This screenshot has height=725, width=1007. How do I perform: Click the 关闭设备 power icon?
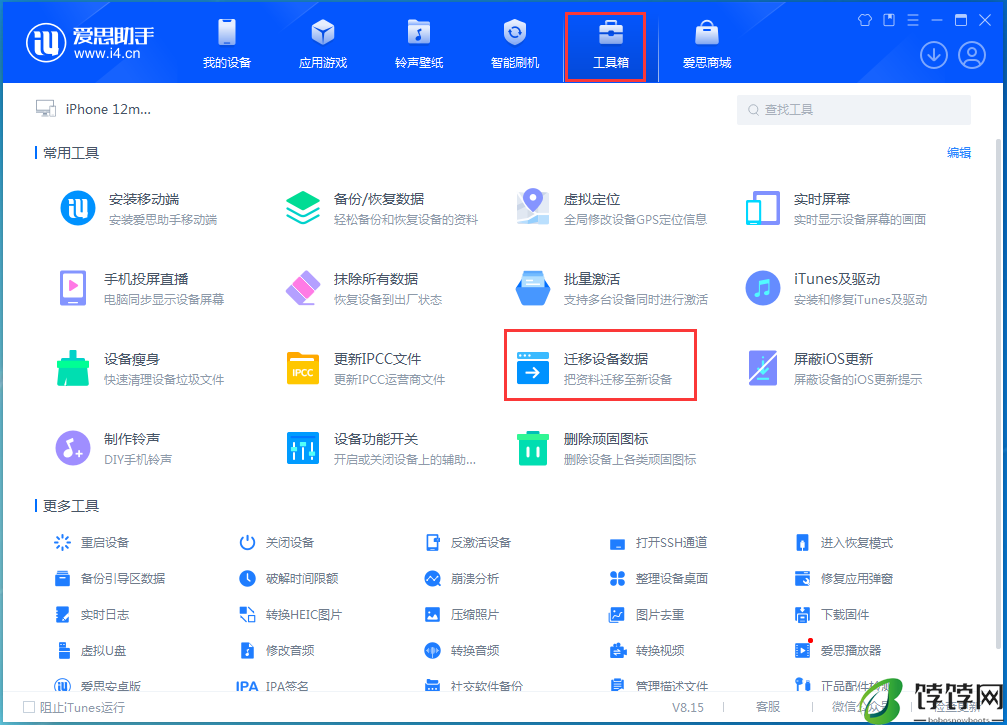247,543
